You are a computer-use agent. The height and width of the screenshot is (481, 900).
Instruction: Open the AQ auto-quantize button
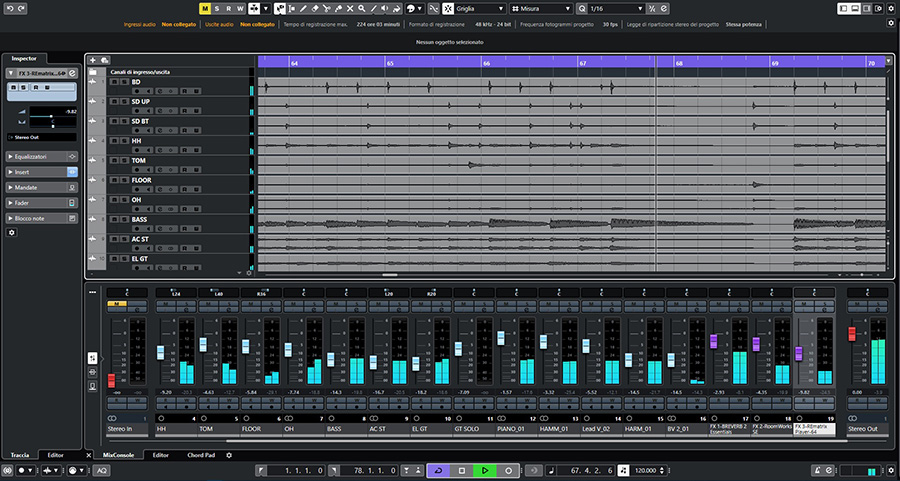[x=102, y=470]
